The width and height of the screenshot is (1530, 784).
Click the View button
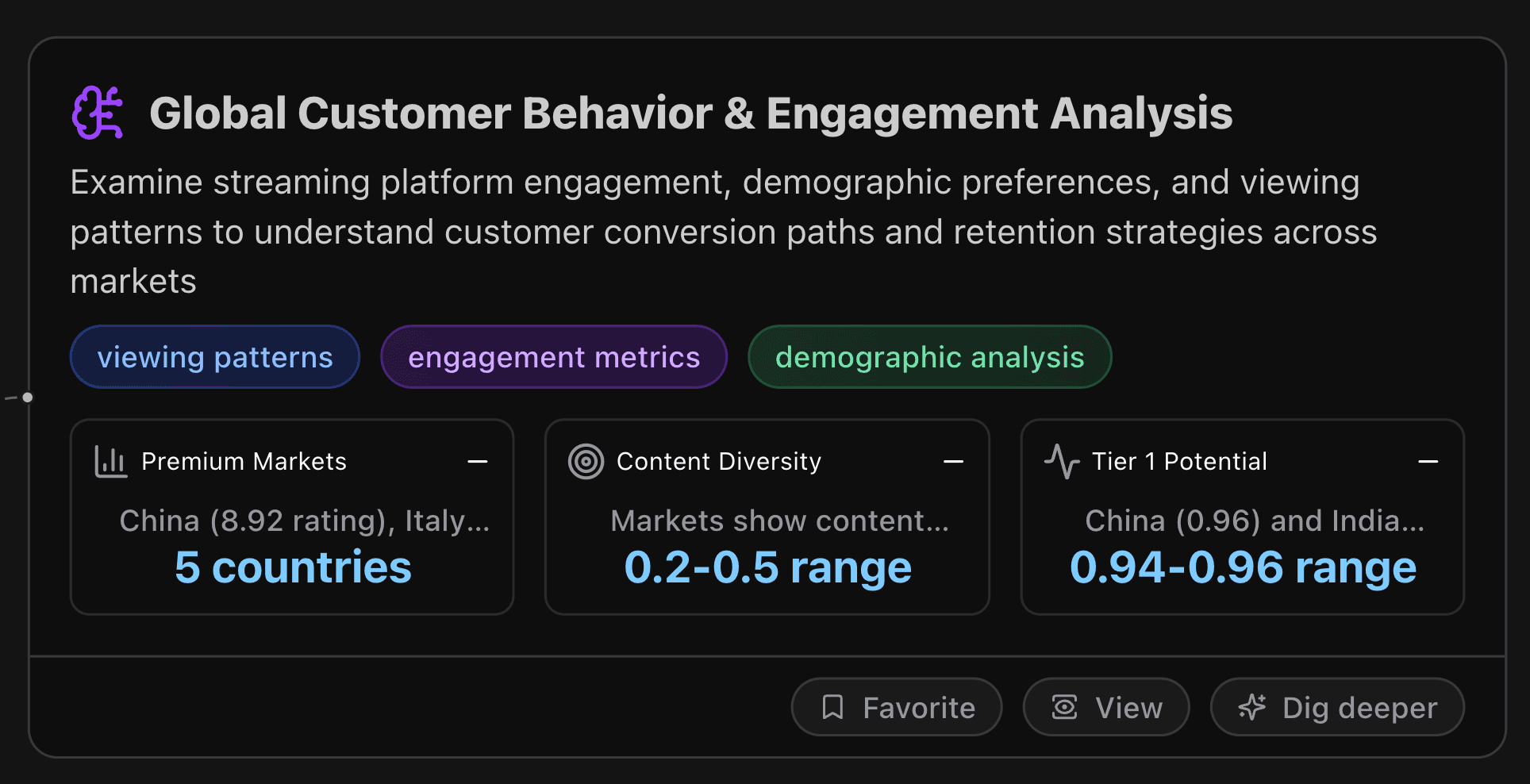(x=1106, y=706)
